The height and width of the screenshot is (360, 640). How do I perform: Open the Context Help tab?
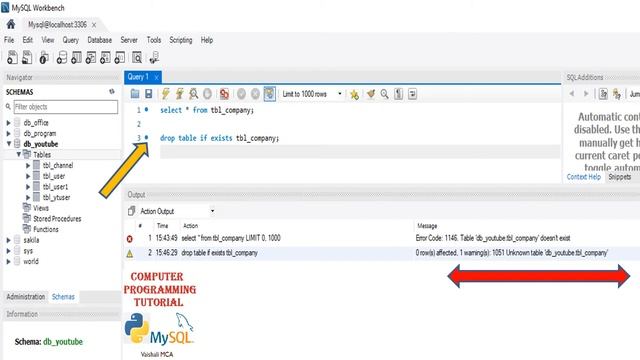(584, 177)
